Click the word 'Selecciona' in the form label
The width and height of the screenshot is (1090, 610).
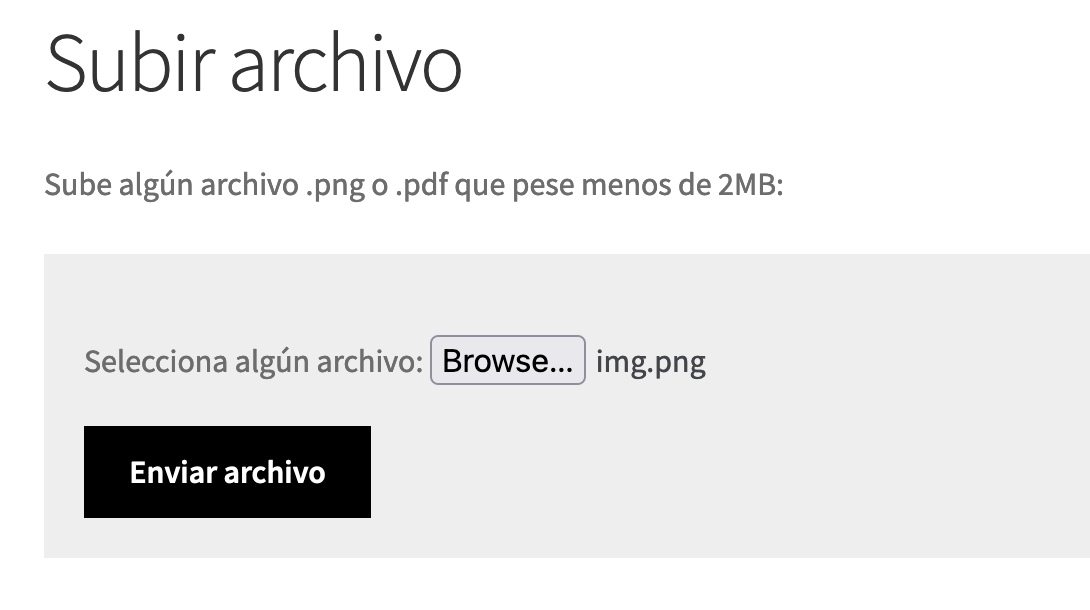(156, 361)
